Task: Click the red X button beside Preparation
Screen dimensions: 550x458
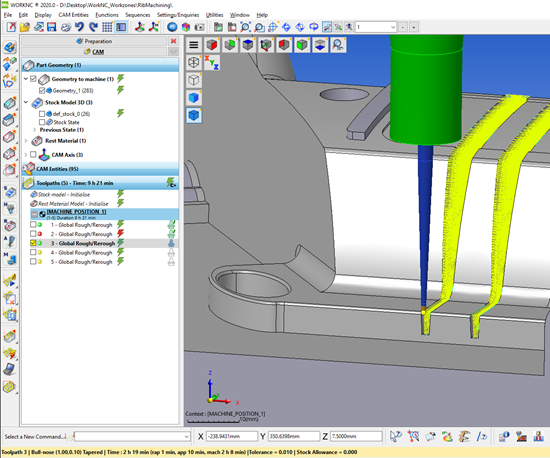Action: tap(173, 41)
